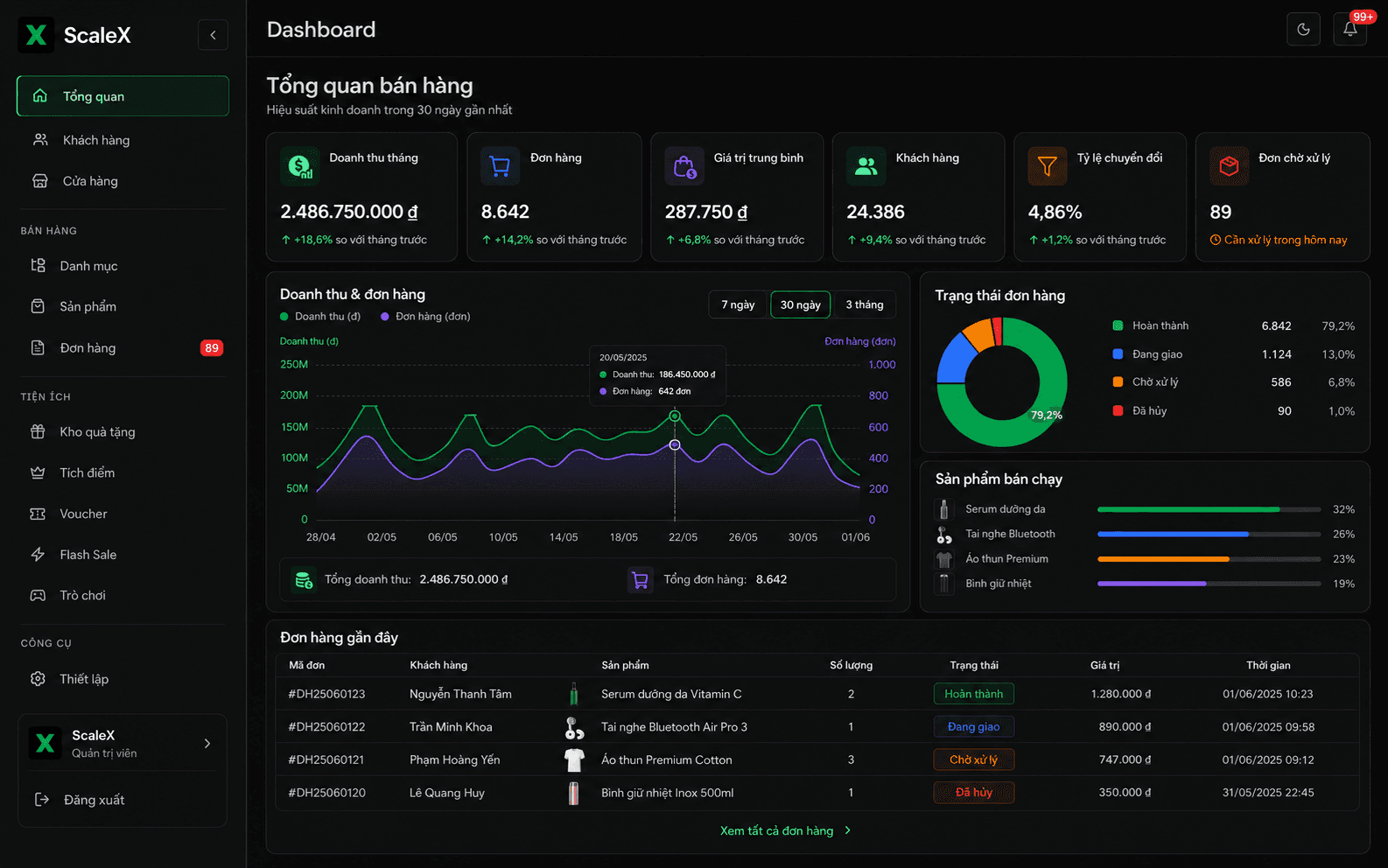Click the Bình giữ nhiệt progress bar
This screenshot has width=1388, height=868.
coord(1209,584)
